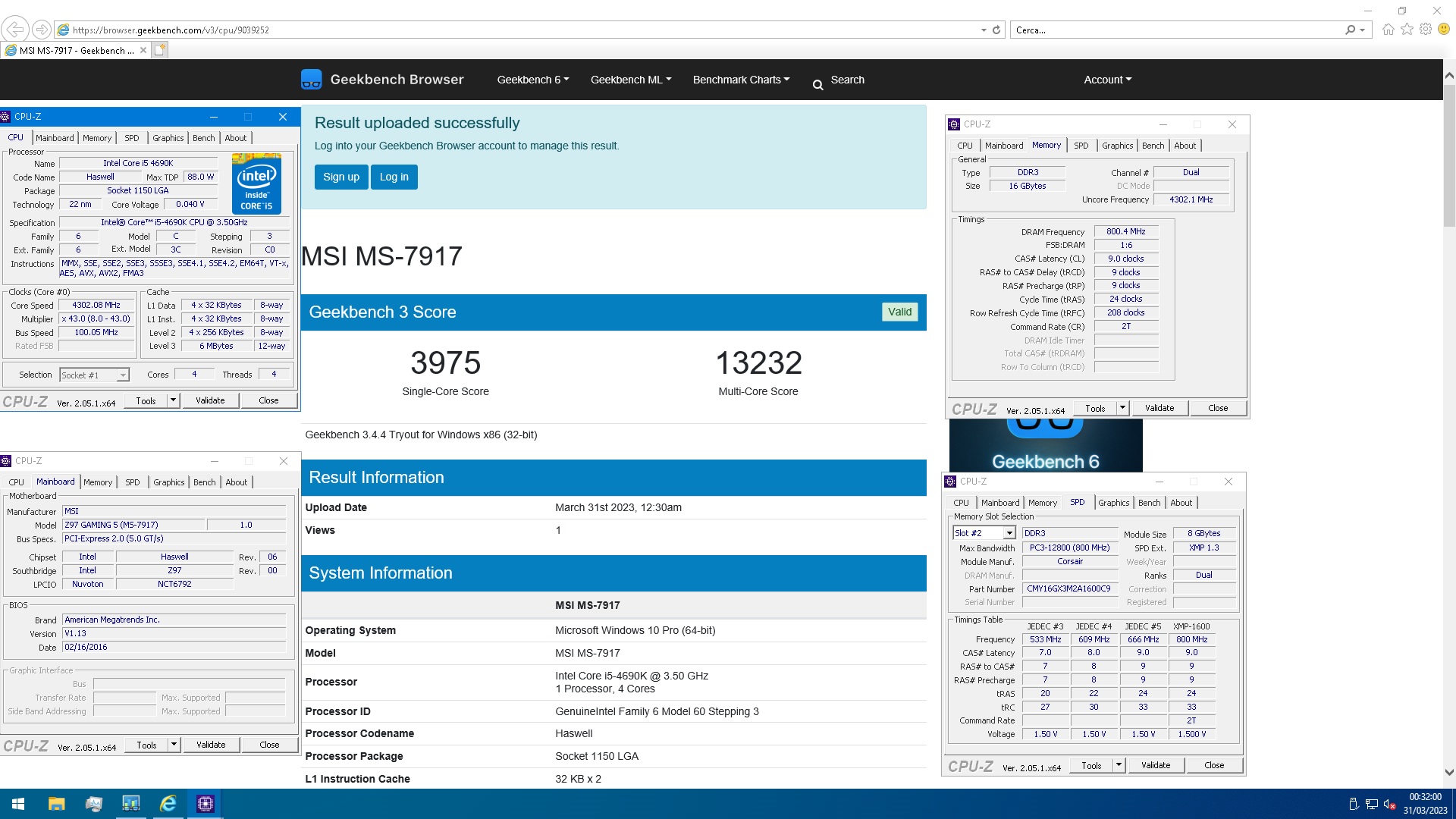Click the DRAM Frequency 800.4 MHz value

coord(1126,232)
